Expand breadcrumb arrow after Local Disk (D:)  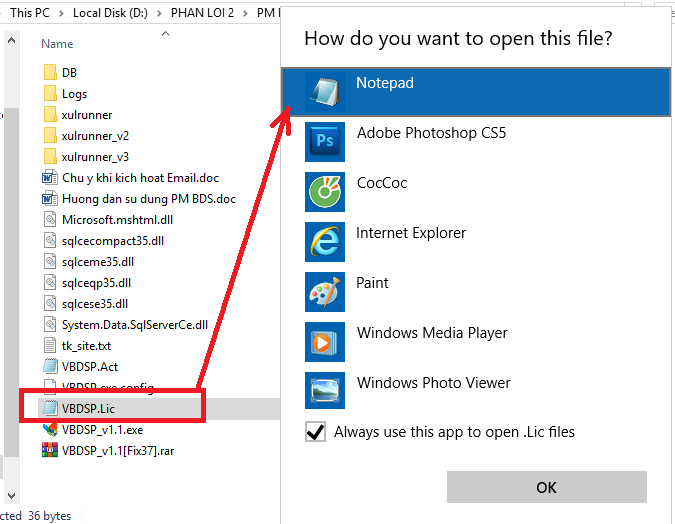[x=159, y=13]
